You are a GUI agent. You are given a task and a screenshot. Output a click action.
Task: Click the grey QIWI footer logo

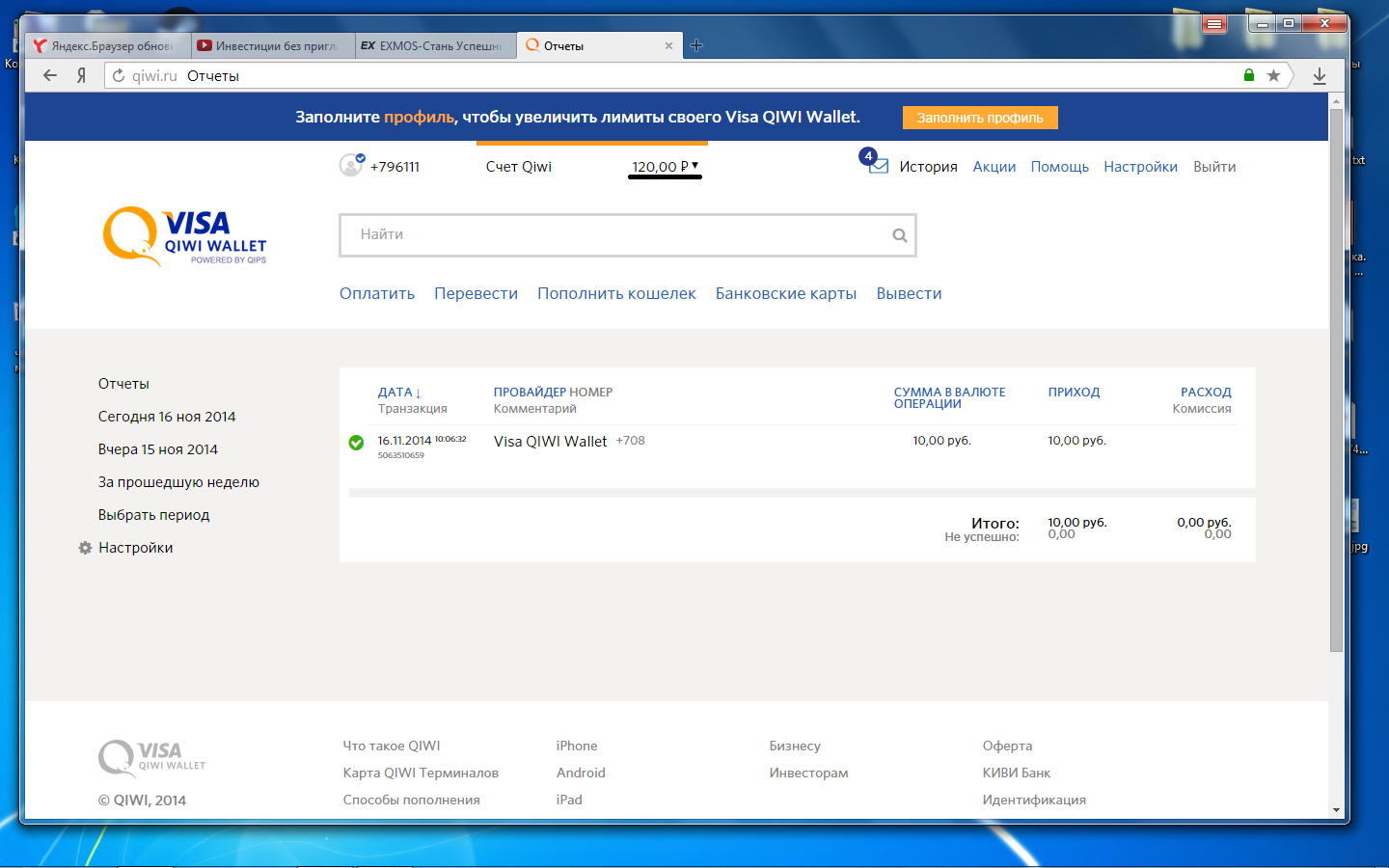[152, 757]
